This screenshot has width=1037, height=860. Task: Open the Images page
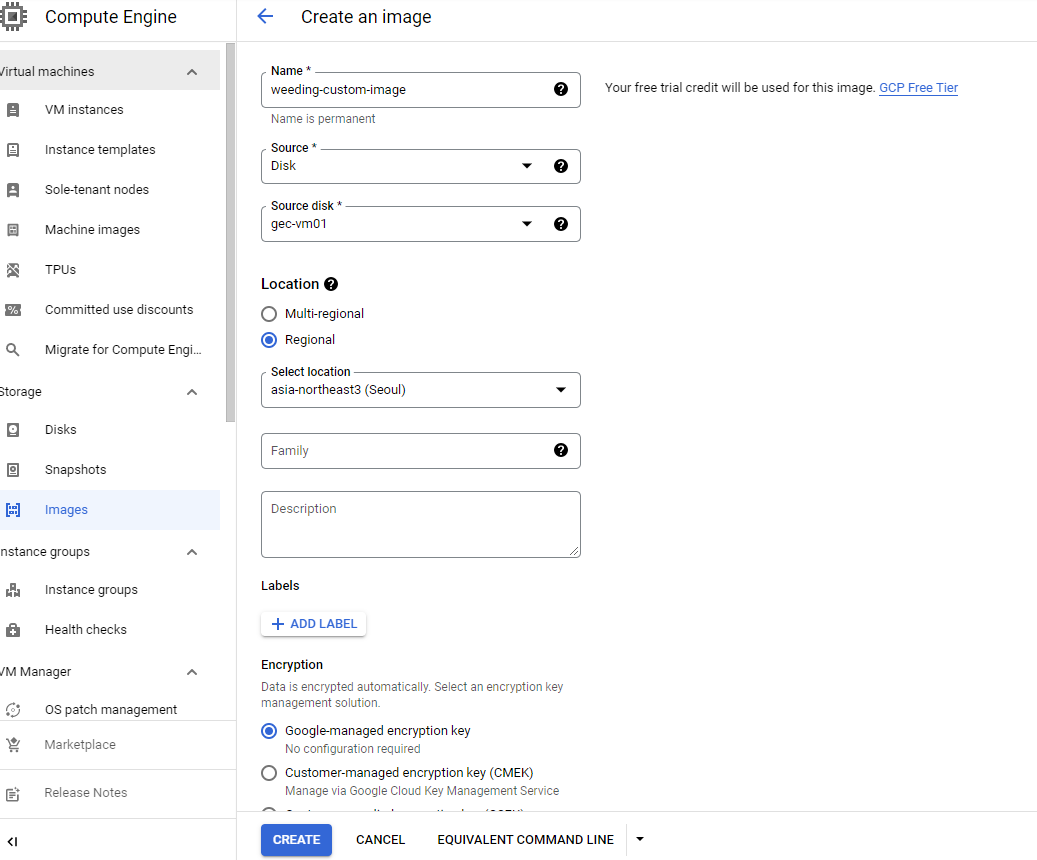pos(66,510)
